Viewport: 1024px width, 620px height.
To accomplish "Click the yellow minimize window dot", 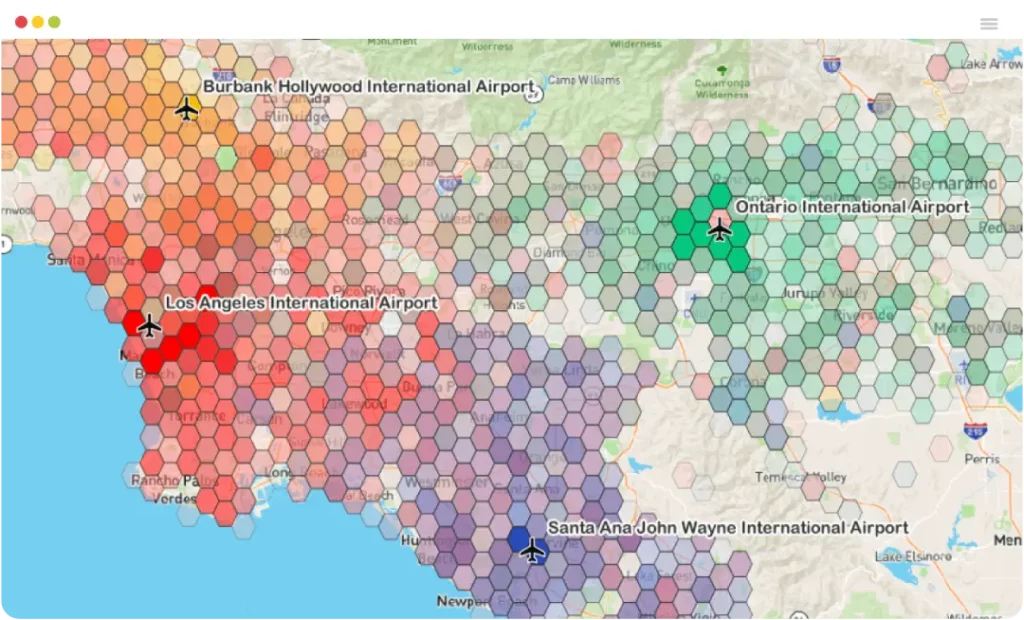I will coord(38,22).
